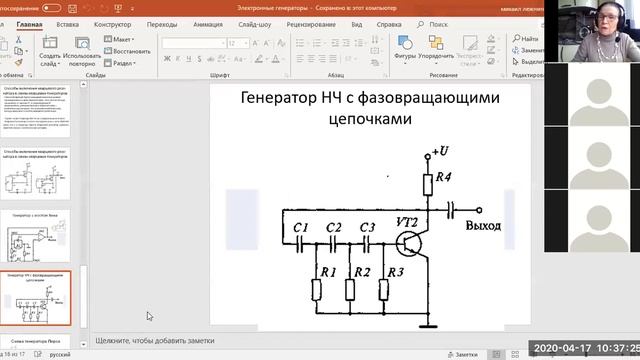Viewport: 640px width, 360px height.
Task: Click the notes field Щелкните, чтобы добавить заметки
Action: click(x=155, y=340)
